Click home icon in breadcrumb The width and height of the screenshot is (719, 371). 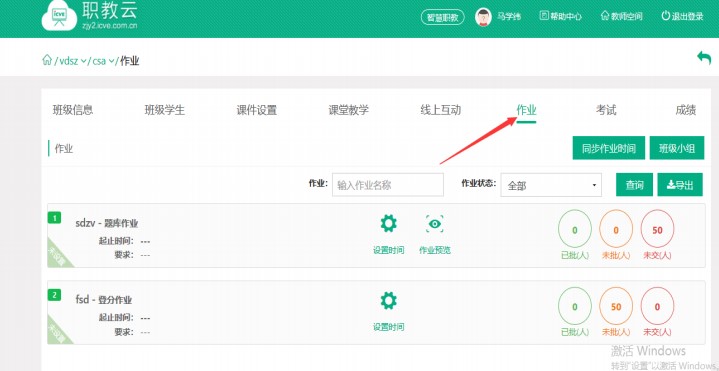[47, 60]
